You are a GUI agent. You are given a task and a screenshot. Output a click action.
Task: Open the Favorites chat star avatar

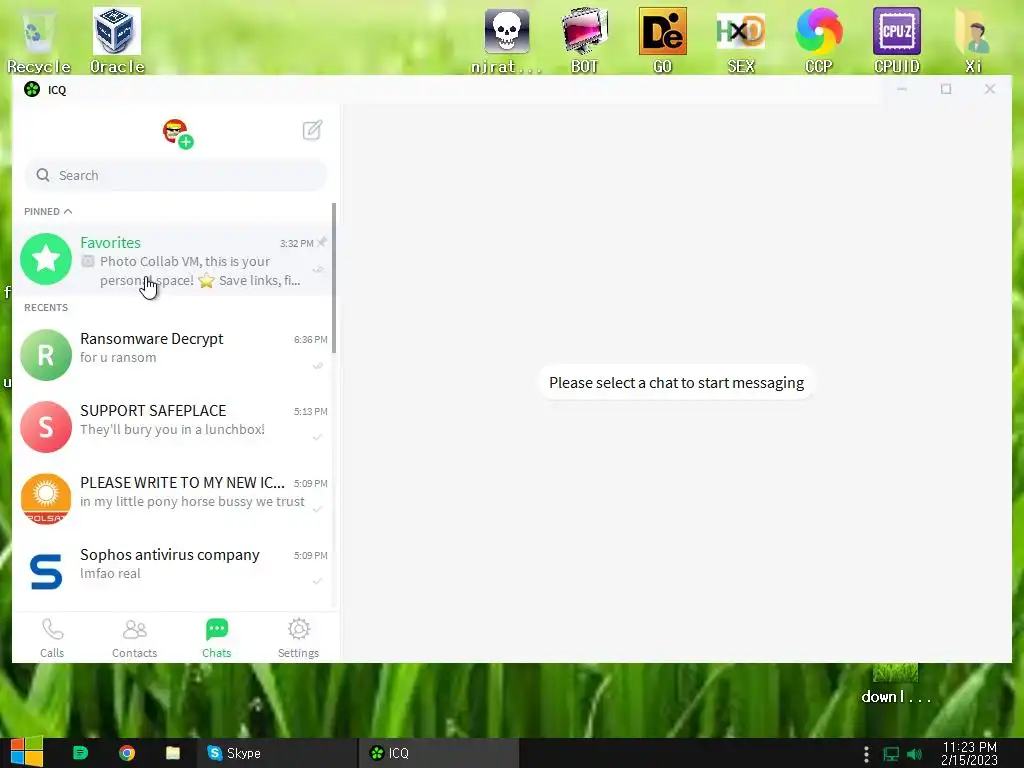46,259
